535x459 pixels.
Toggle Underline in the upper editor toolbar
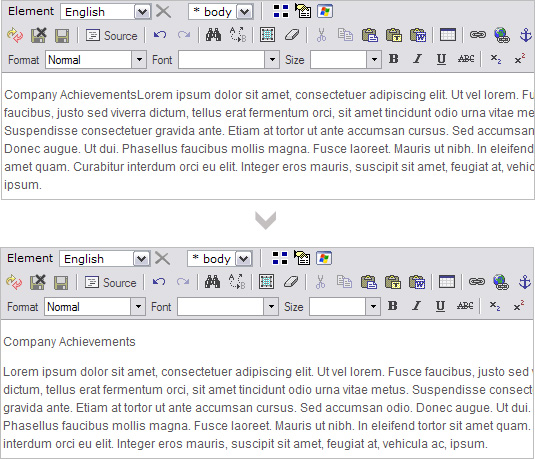click(441, 59)
